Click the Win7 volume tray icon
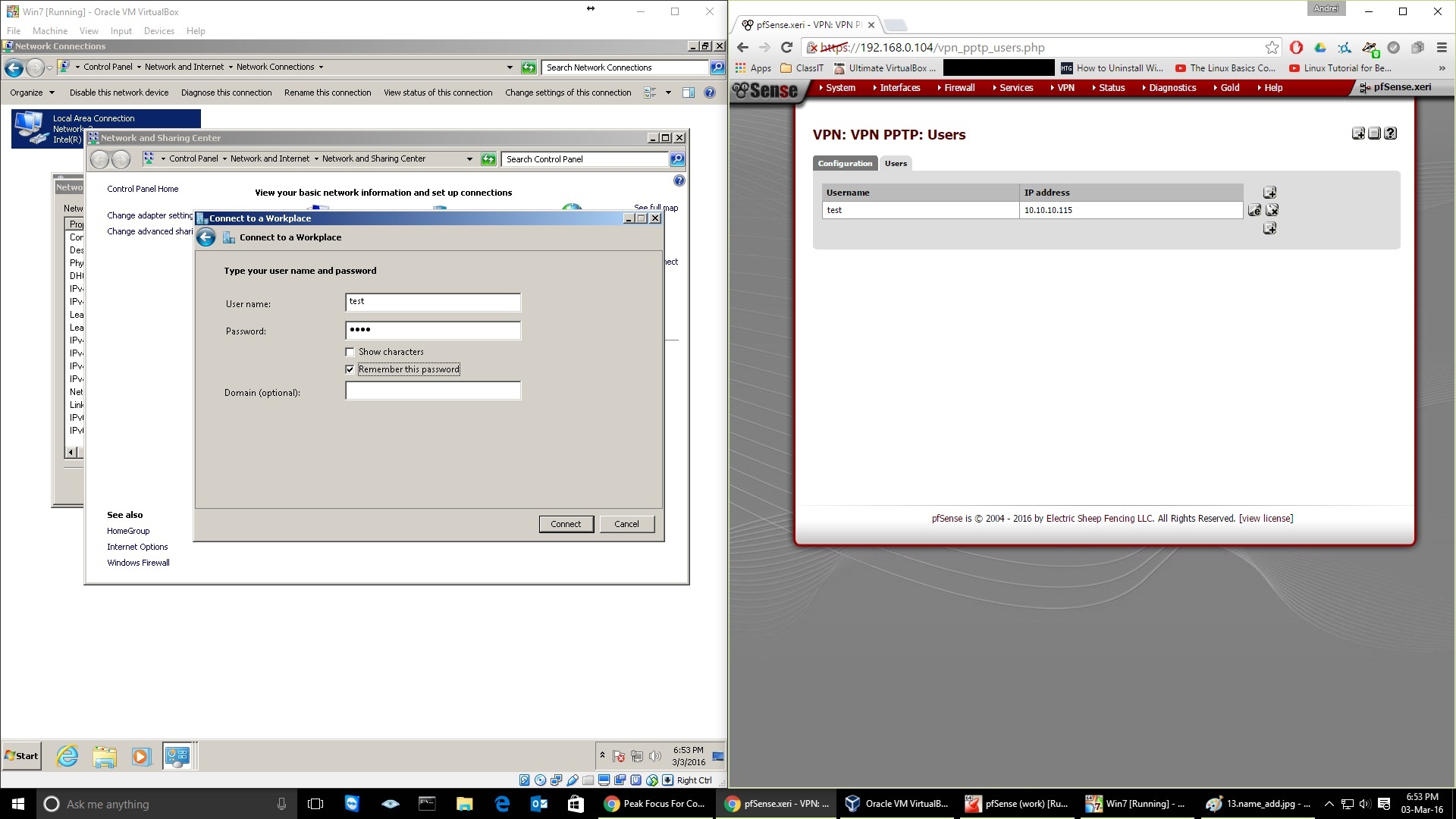Viewport: 1456px width, 819px height. point(655,756)
